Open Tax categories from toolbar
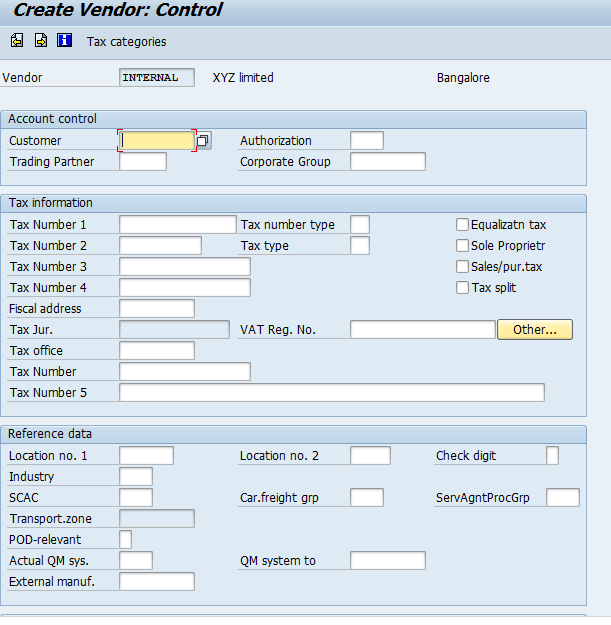611x625 pixels. pyautogui.click(x=127, y=42)
